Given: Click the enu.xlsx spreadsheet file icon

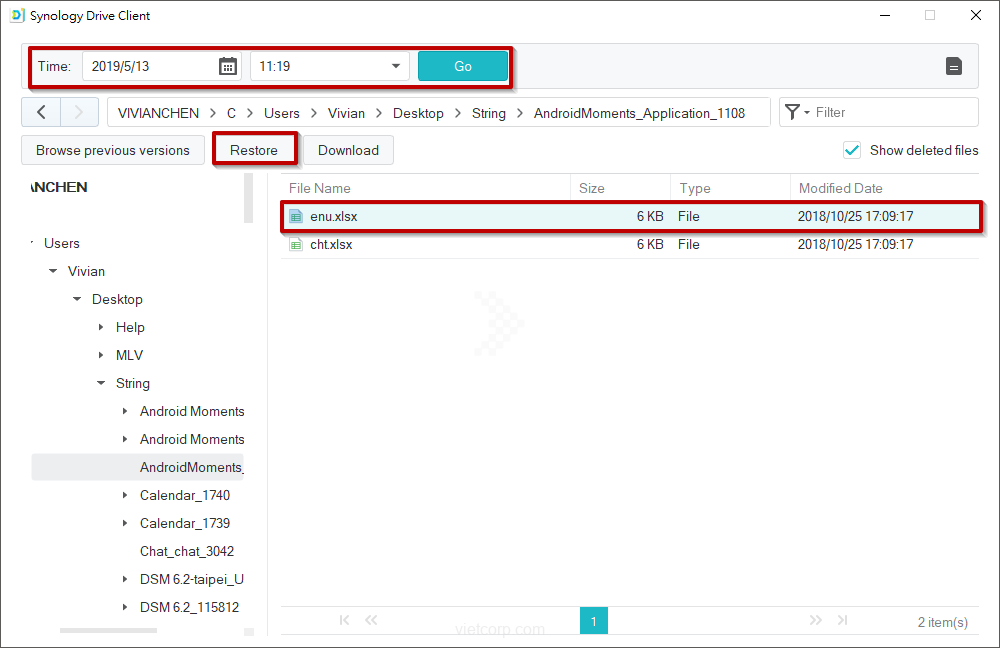Looking at the screenshot, I should (296, 216).
